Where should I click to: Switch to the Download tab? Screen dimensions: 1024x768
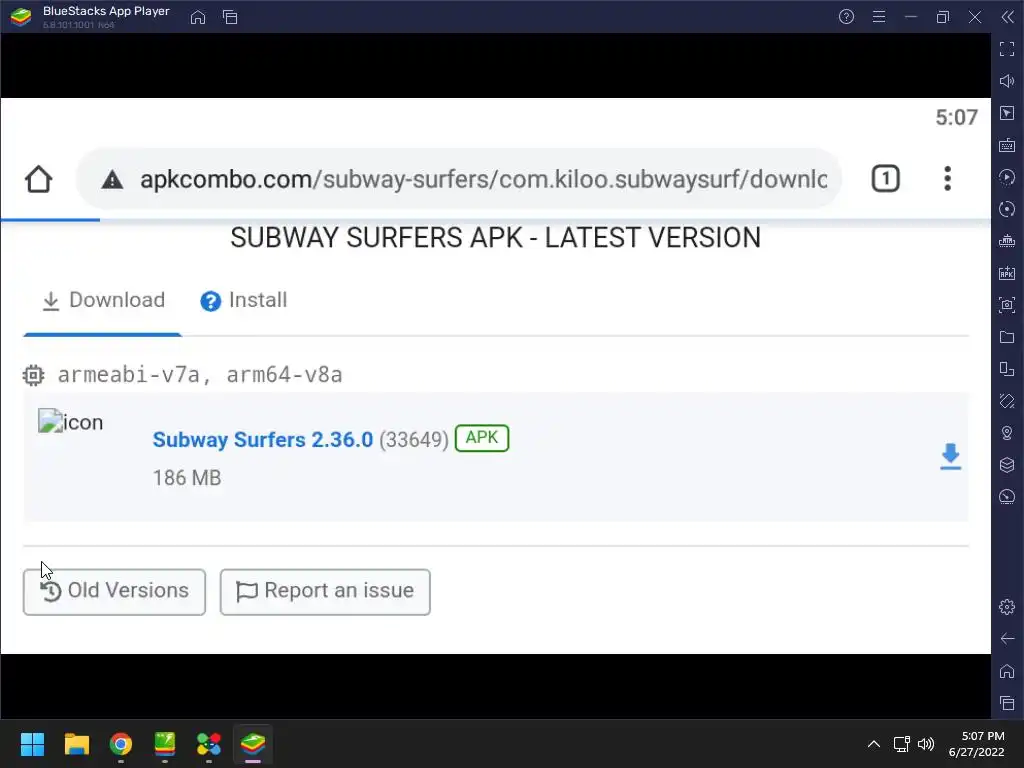point(103,300)
